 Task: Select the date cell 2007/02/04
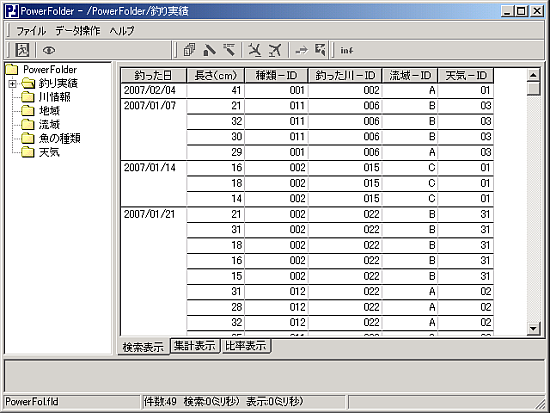[154, 91]
